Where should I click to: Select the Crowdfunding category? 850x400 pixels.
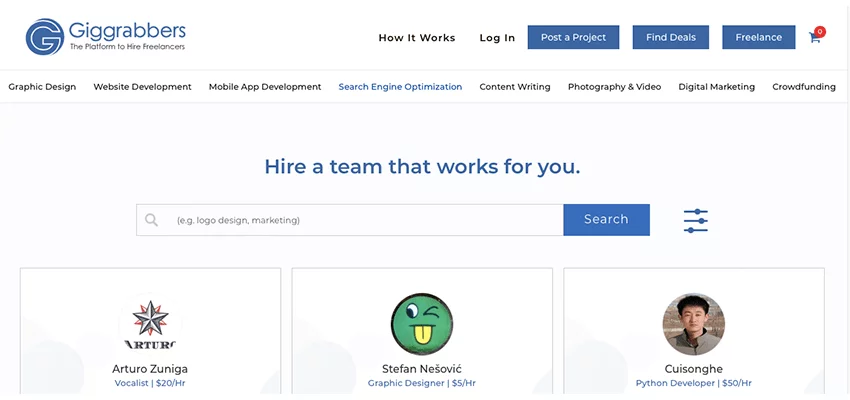point(804,87)
